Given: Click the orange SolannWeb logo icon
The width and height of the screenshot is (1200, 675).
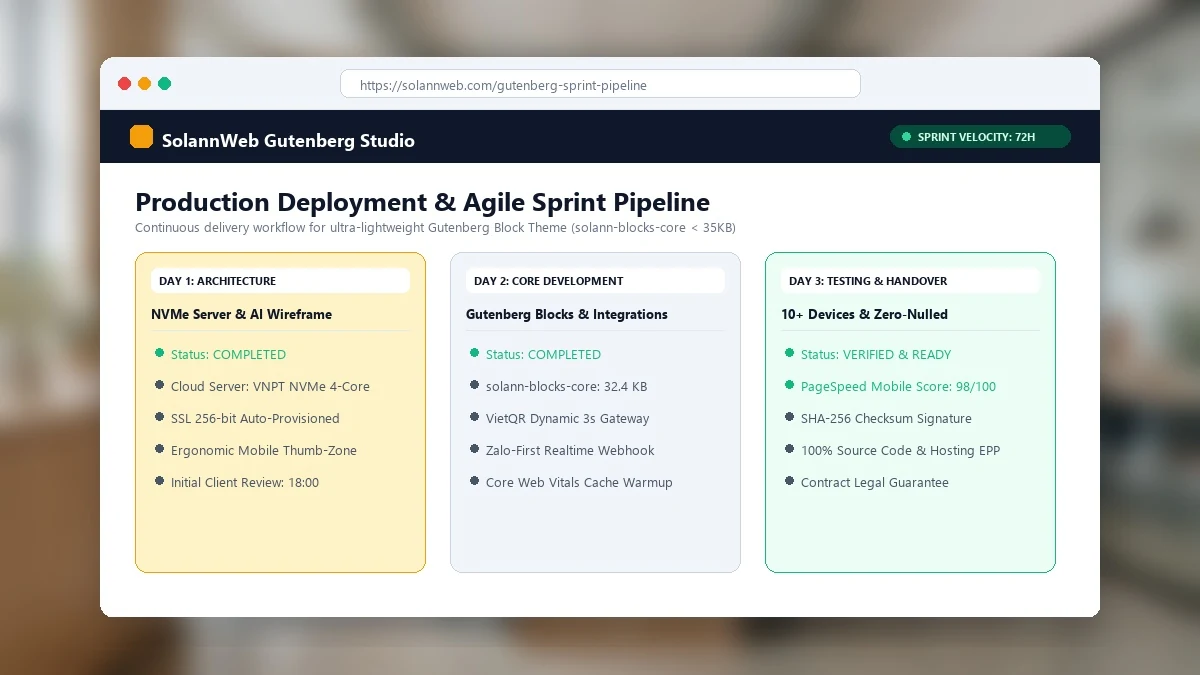Looking at the screenshot, I should (141, 137).
